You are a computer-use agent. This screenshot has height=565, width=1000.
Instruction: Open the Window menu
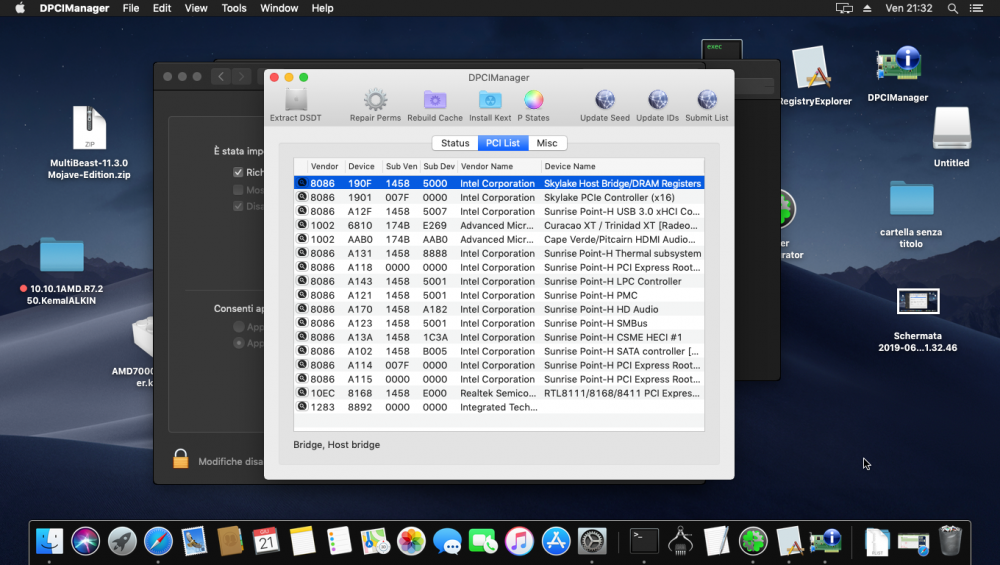(279, 8)
